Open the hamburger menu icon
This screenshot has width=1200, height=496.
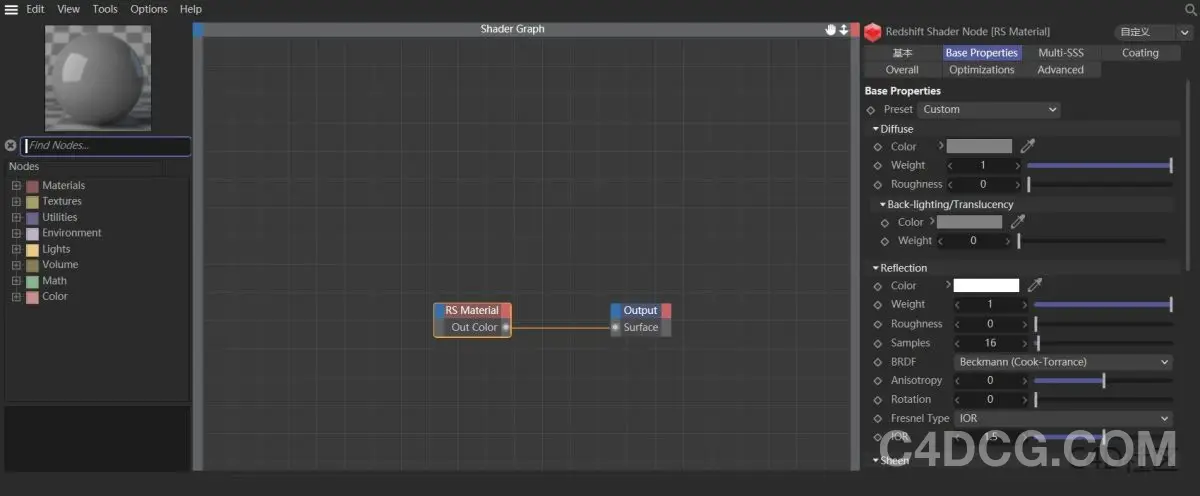coord(12,9)
